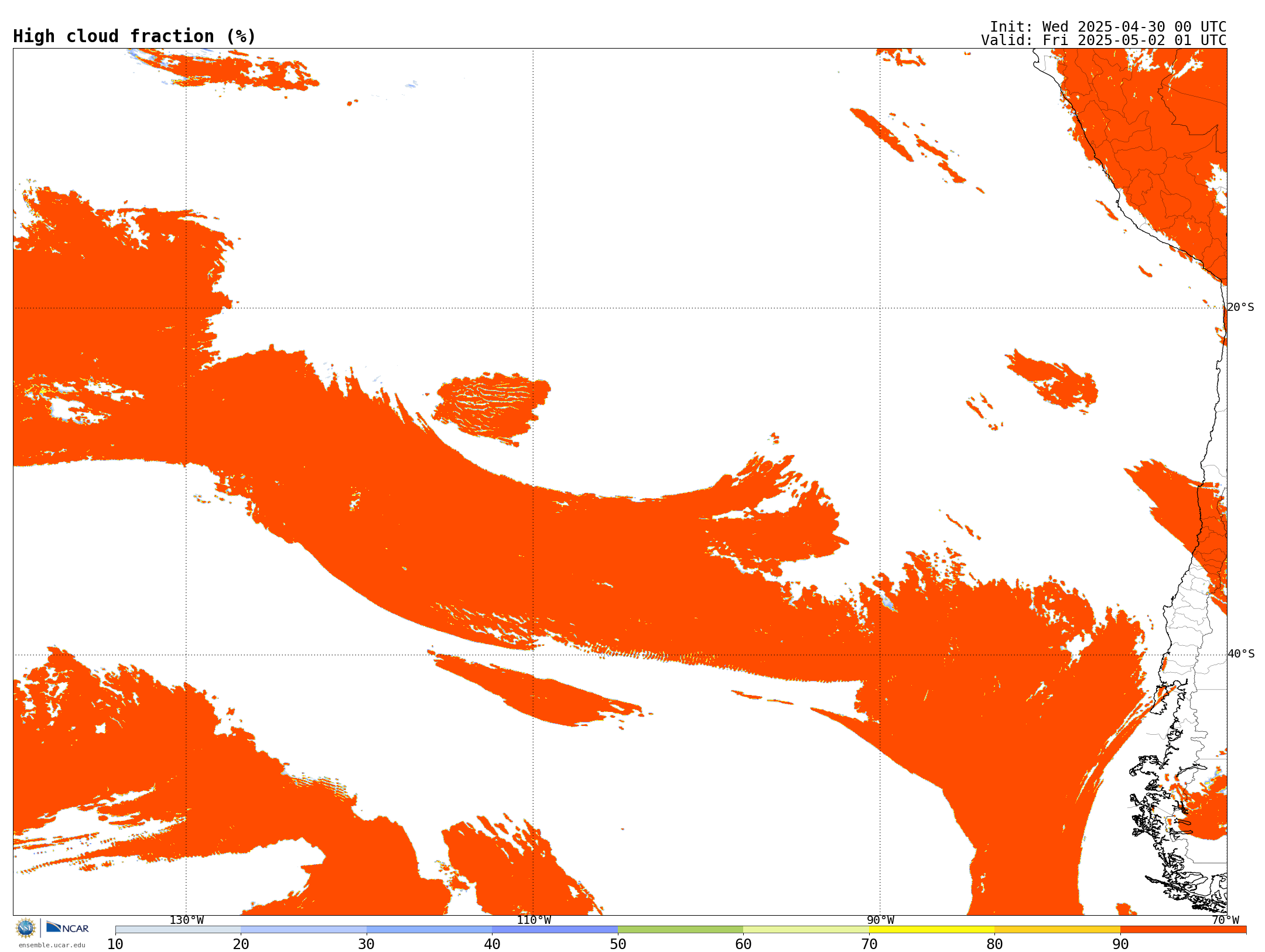Image resolution: width=1265 pixels, height=952 pixels.
Task: Select the 'Init: Wed 2025-04-30 00 UTC' text
Action: [1108, 27]
